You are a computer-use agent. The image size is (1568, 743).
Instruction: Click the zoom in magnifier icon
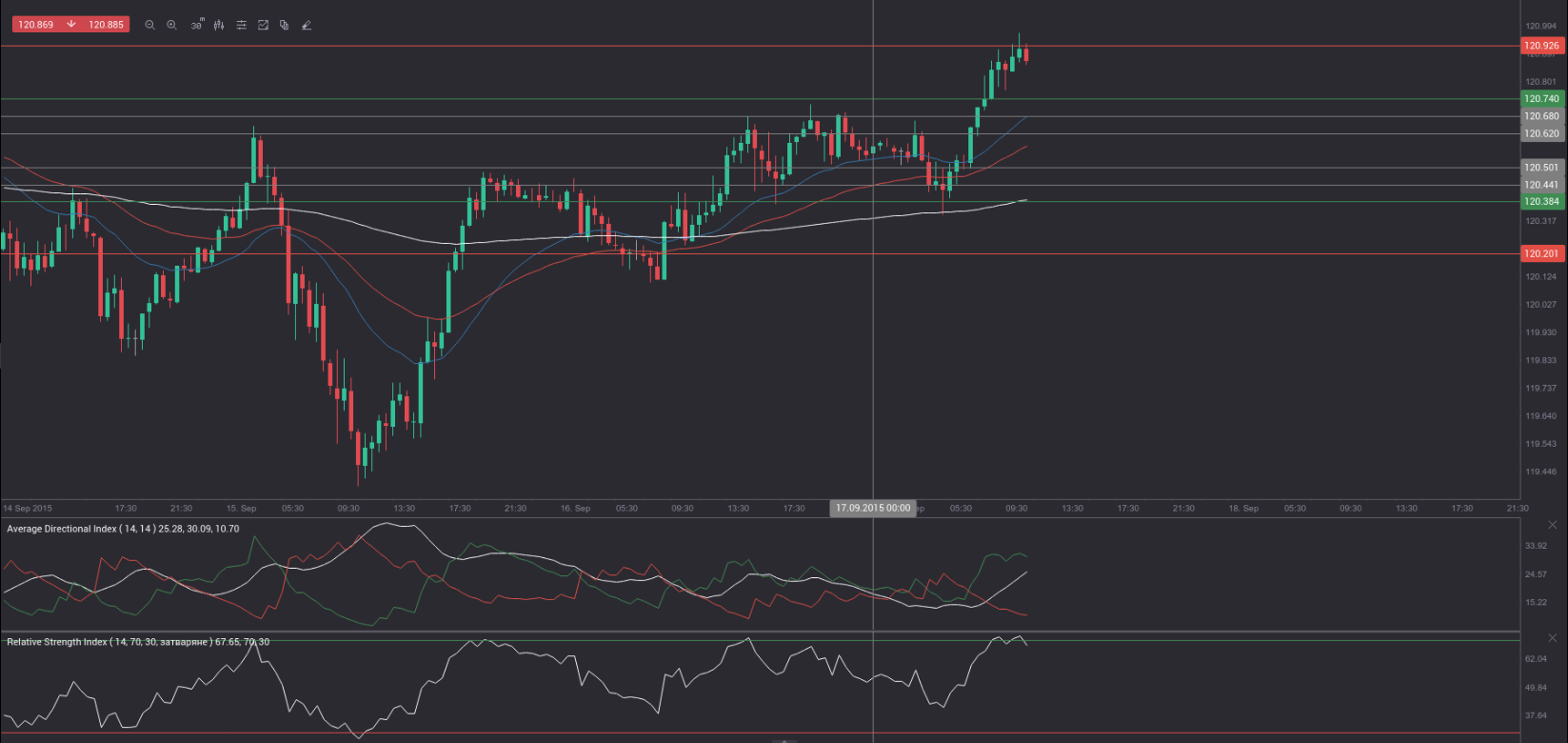(172, 25)
